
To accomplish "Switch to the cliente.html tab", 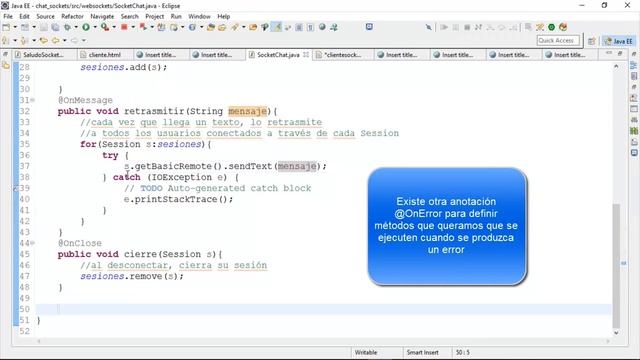I will [x=104, y=55].
